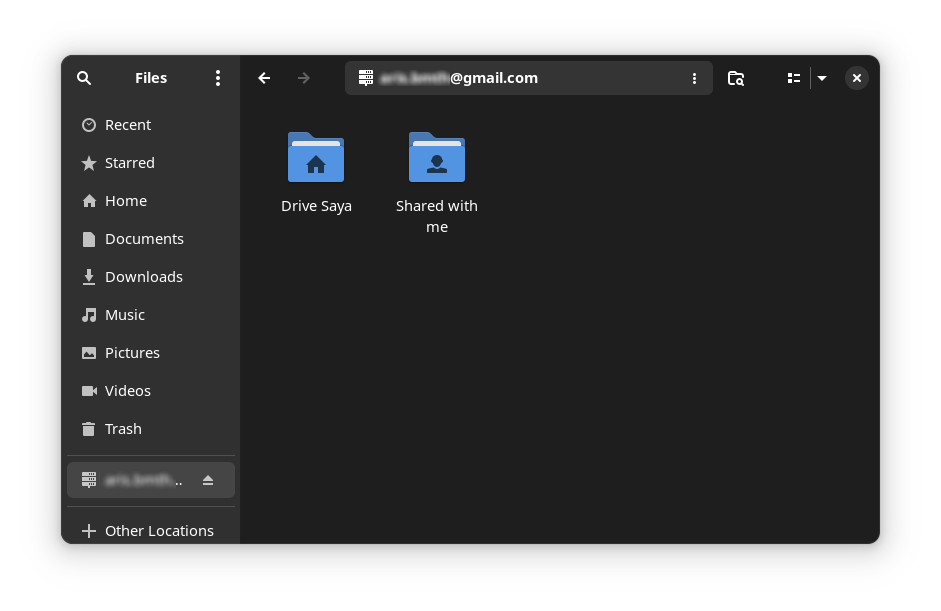Open path bar options menu beside gmail.com
Image resolution: width=941 pixels, height=611 pixels.
(x=695, y=78)
